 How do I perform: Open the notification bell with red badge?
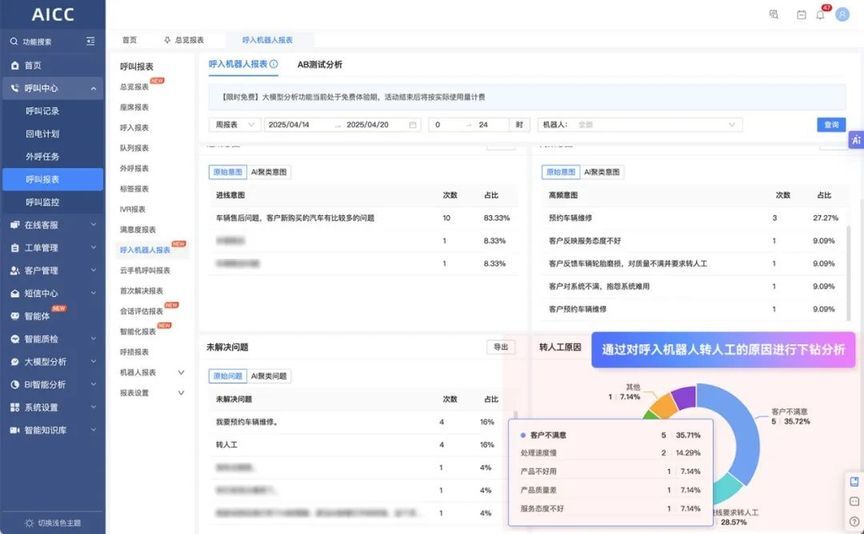pos(821,14)
